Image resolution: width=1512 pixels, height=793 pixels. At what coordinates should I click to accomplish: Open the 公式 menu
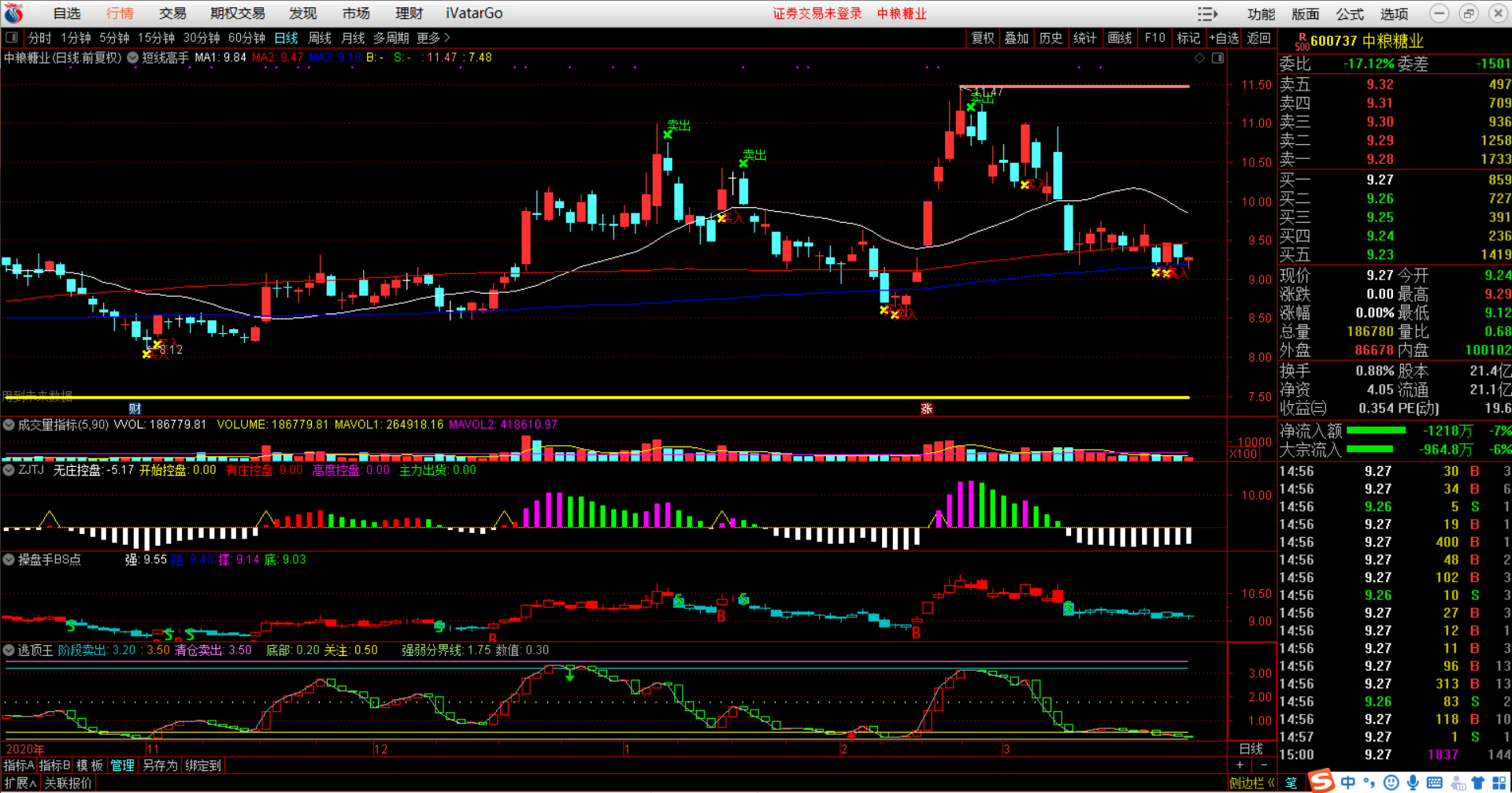pos(1350,14)
